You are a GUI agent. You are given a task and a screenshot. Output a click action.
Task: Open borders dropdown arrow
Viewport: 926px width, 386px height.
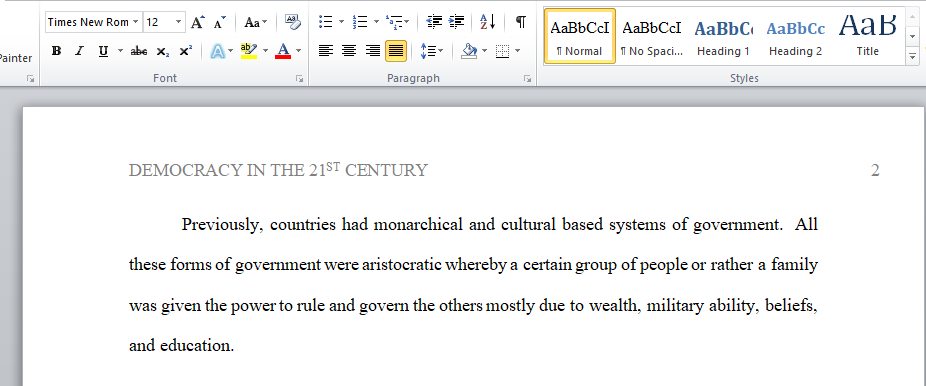click(518, 51)
